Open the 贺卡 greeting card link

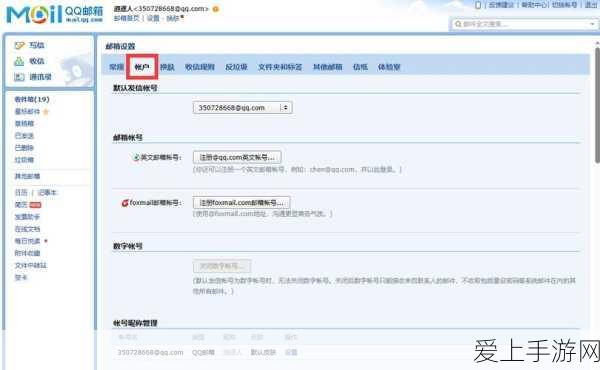point(21,277)
